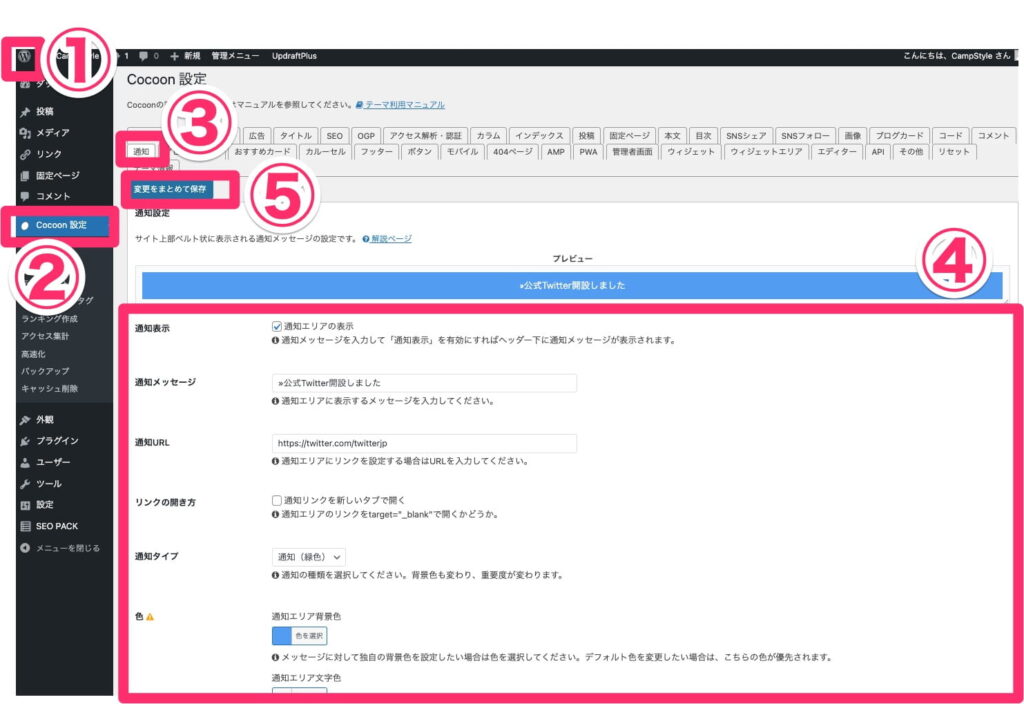Screen dimensions: 1024x704
Task: Click the plus icon beside 新規
Action: pyautogui.click(x=174, y=57)
